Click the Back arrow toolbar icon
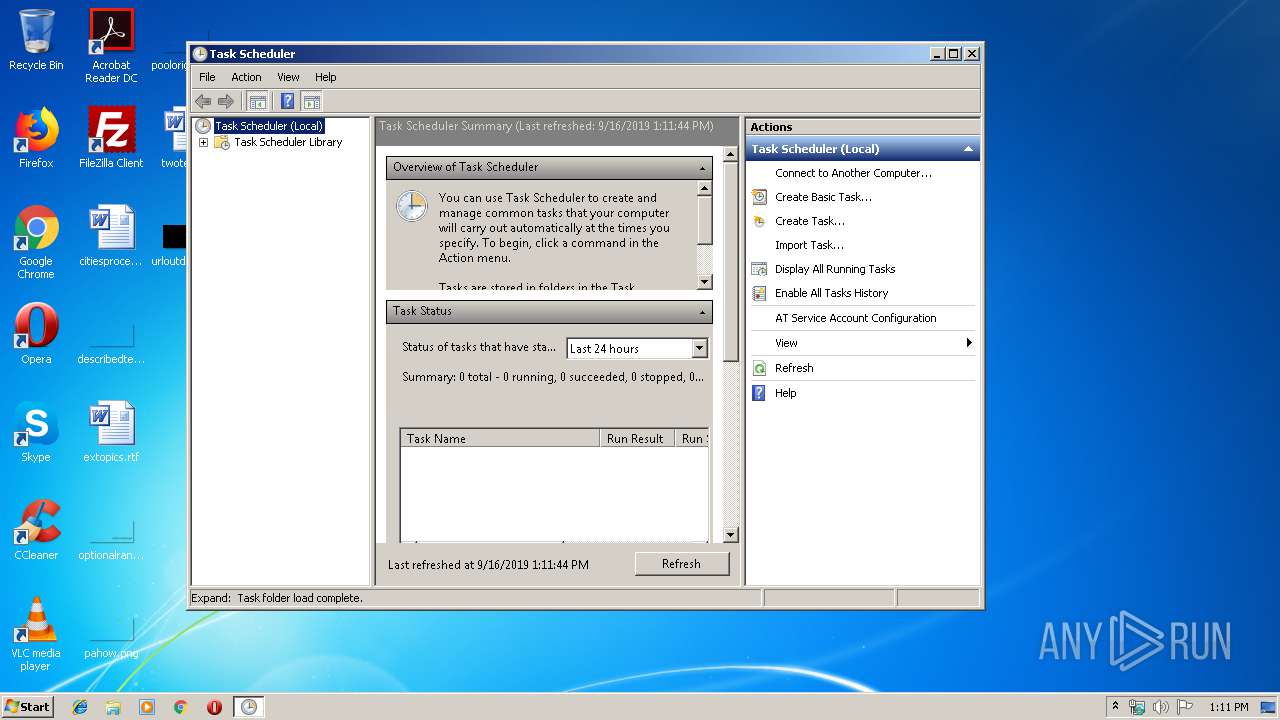Viewport: 1280px width, 720px height. click(x=203, y=101)
